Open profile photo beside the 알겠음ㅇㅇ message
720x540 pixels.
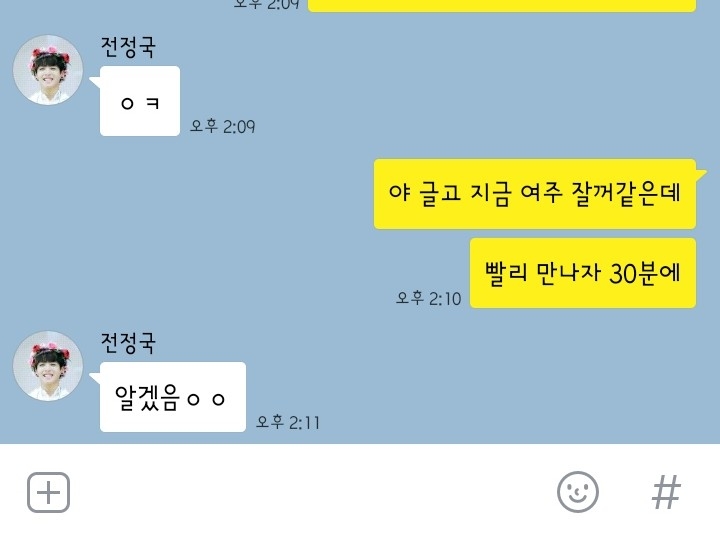tap(48, 366)
